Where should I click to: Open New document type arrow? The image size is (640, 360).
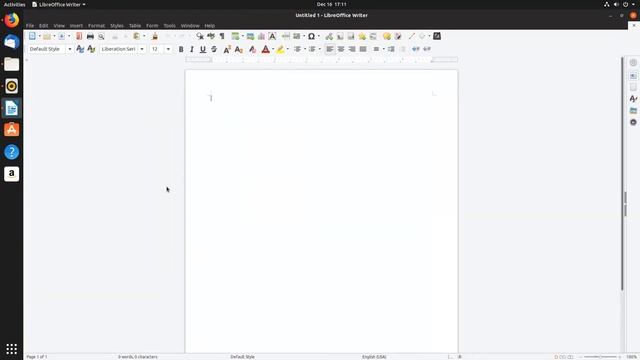pos(40,36)
